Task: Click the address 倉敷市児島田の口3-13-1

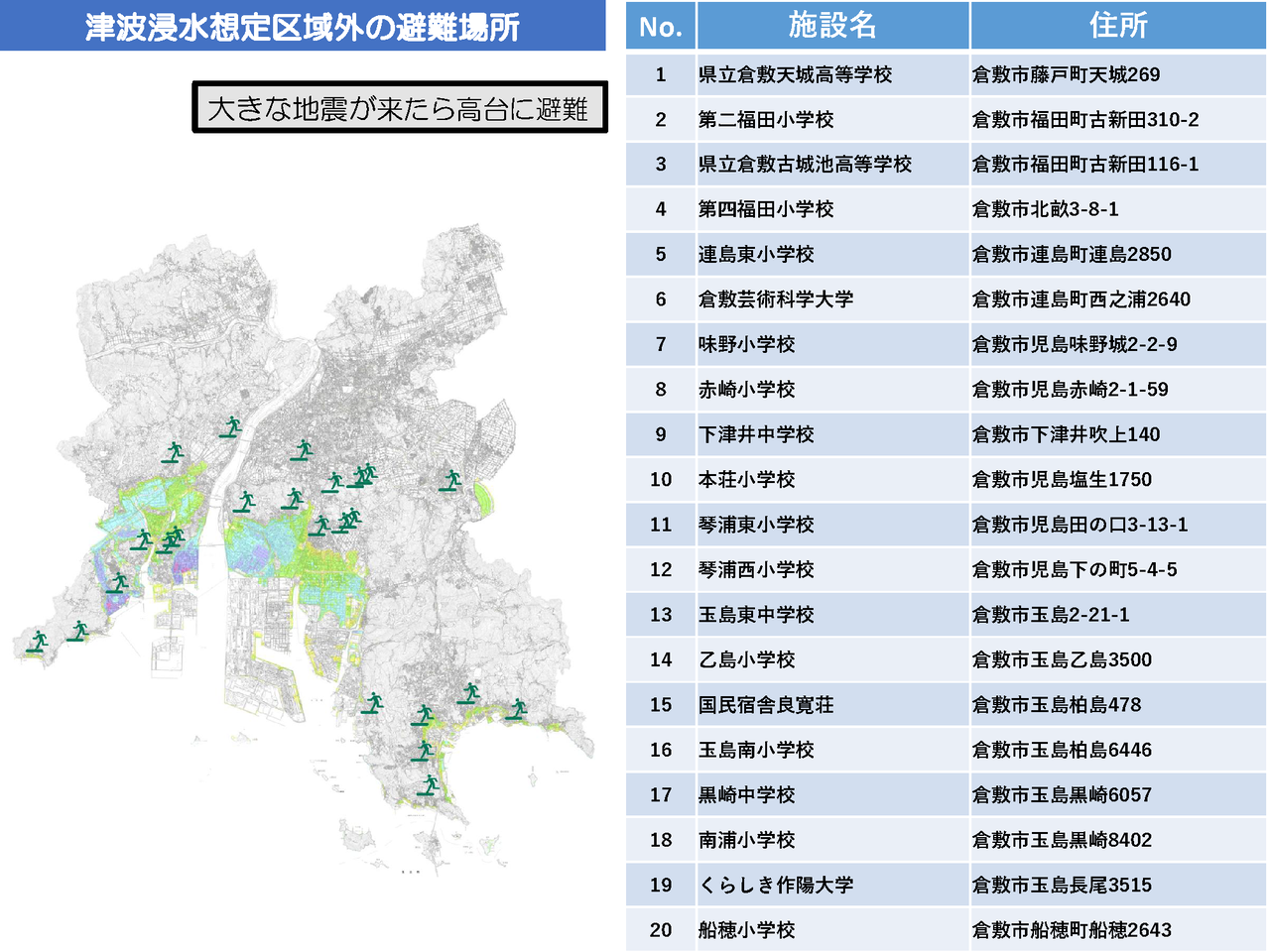Action: [x=1079, y=525]
